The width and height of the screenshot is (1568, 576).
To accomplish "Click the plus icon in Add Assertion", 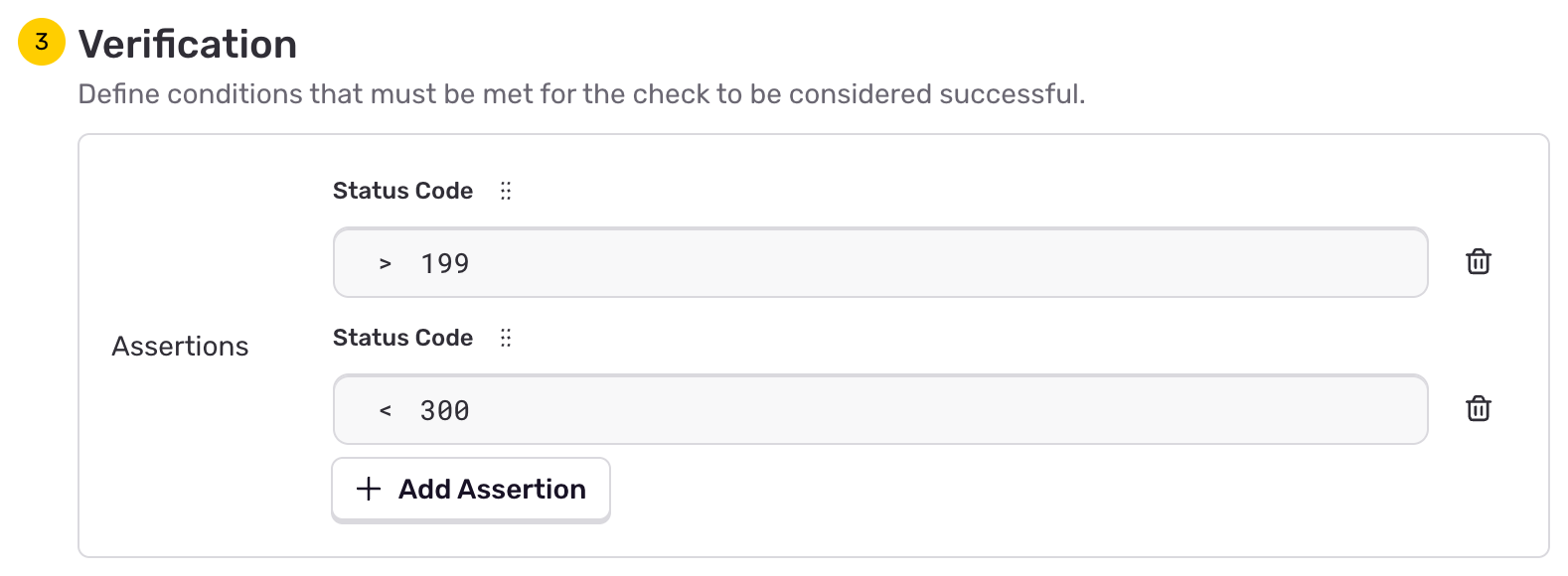I will (x=369, y=489).
